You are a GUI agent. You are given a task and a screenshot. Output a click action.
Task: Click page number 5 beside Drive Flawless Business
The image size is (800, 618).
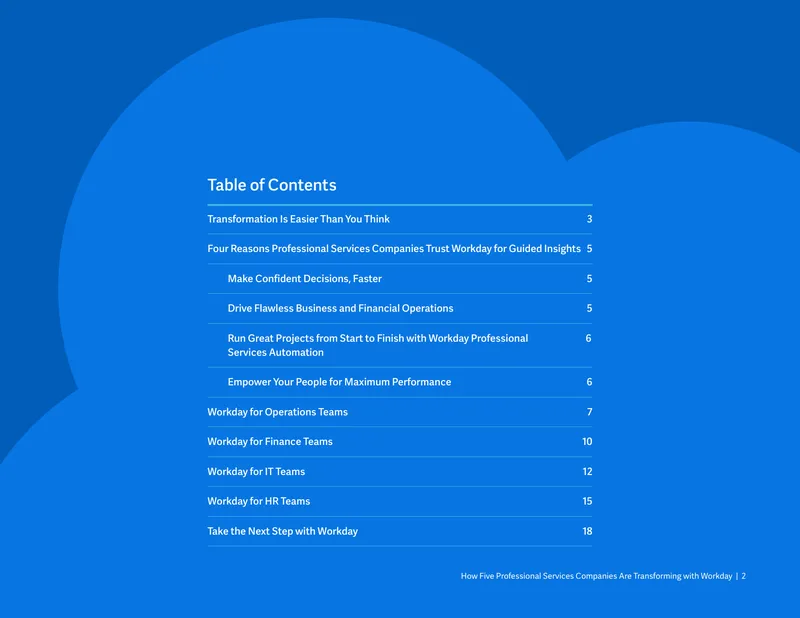(589, 308)
